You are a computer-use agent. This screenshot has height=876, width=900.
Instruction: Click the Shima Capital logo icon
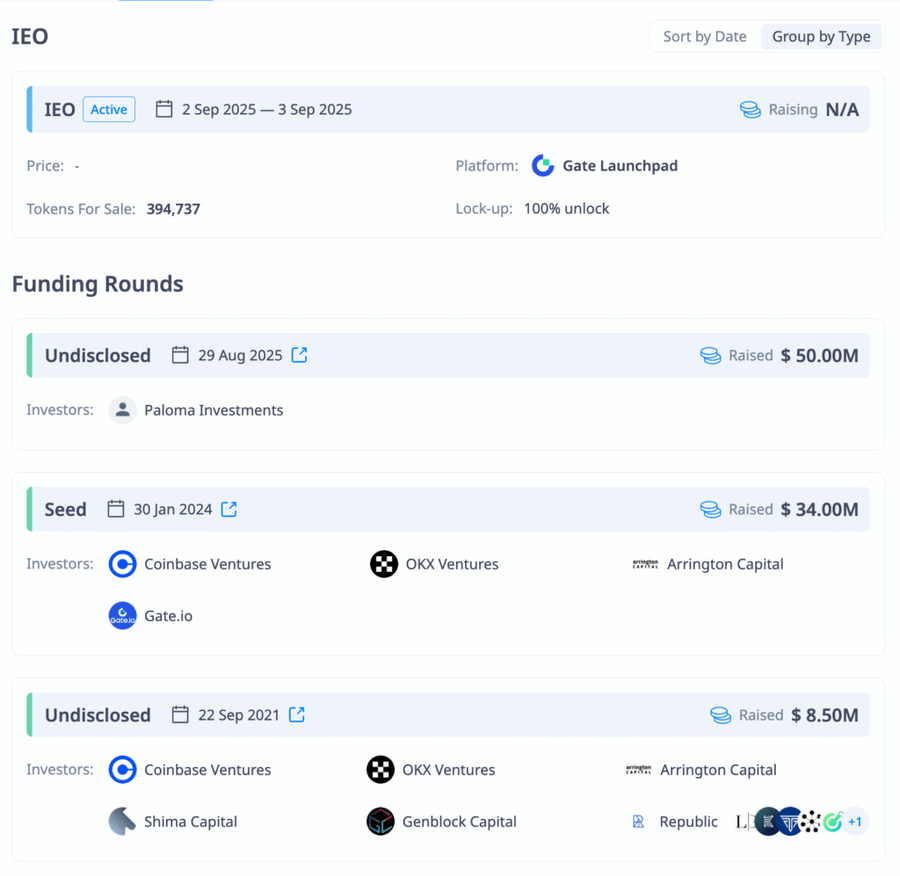122,821
